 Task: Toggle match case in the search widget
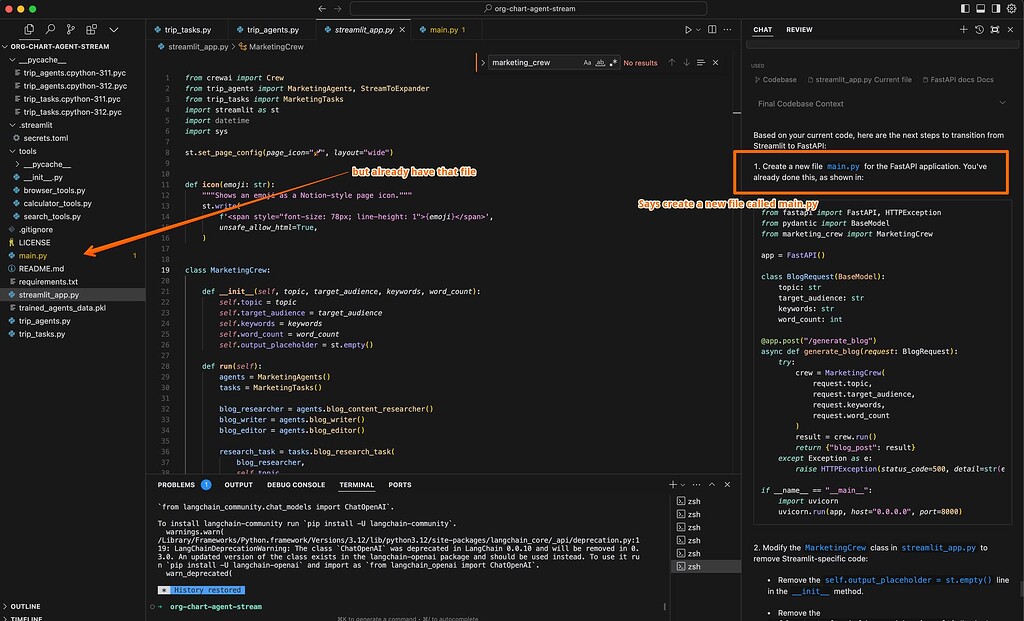pos(587,62)
